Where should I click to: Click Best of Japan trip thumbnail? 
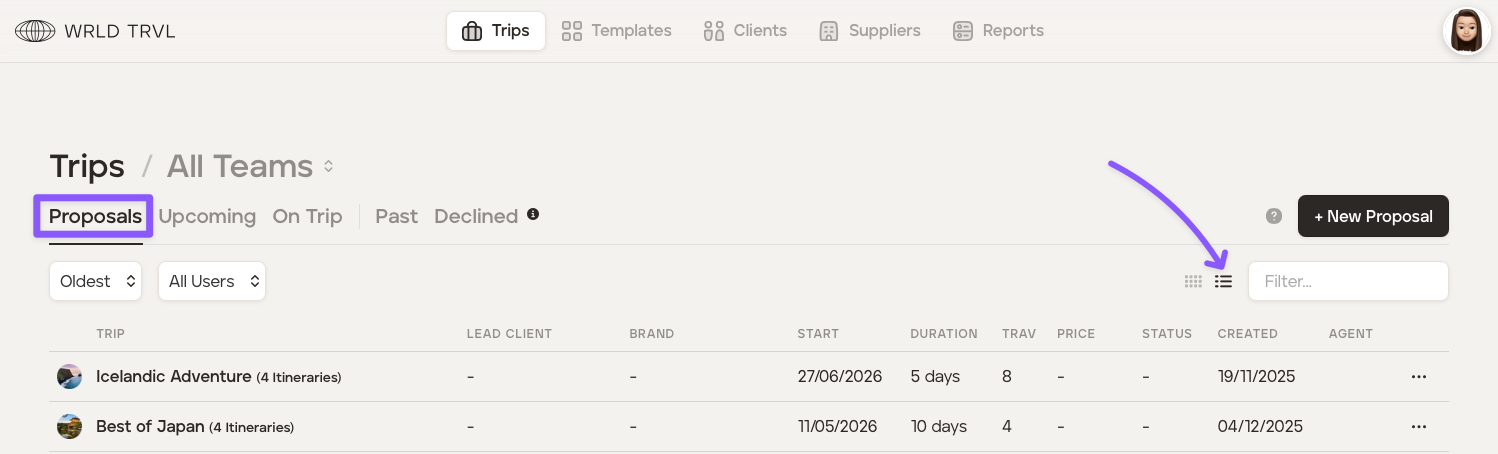click(69, 427)
